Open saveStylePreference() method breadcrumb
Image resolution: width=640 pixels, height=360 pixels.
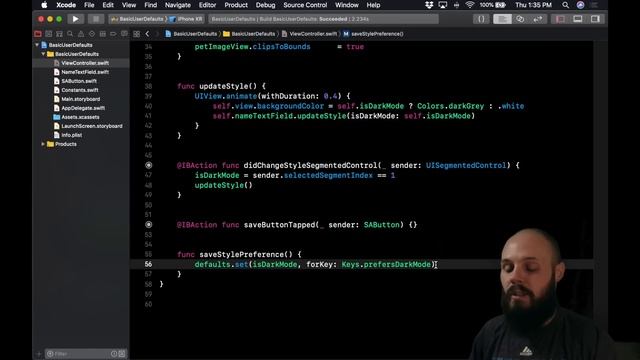373,34
